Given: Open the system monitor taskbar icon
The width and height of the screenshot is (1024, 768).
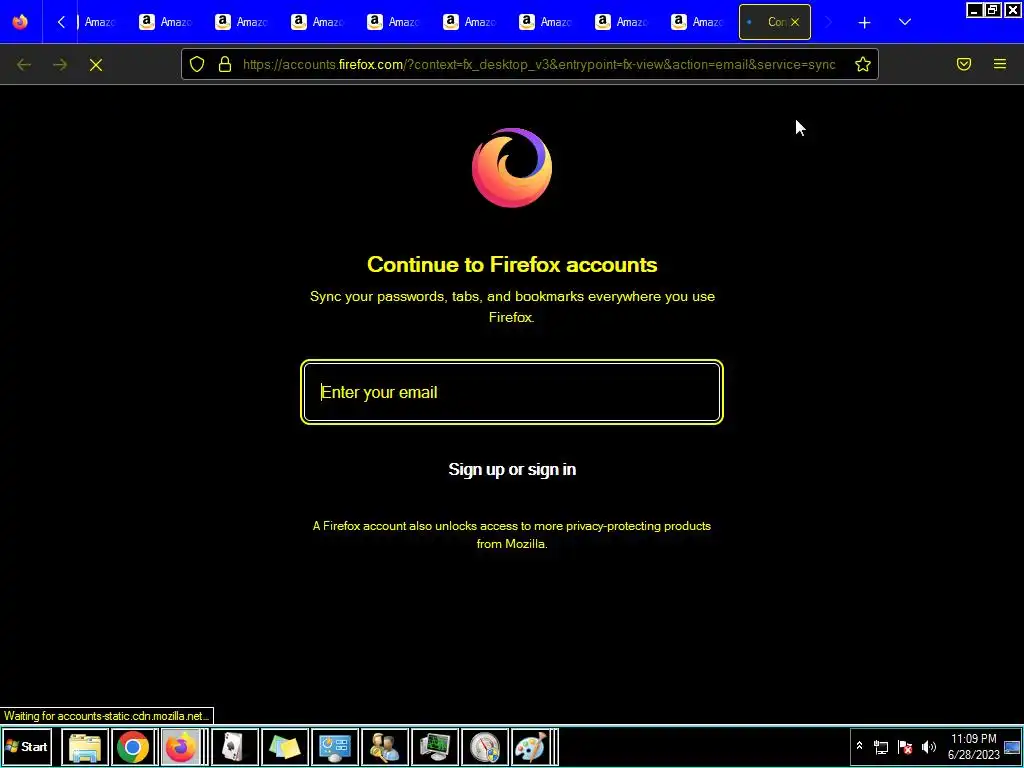Looking at the screenshot, I should 434,747.
